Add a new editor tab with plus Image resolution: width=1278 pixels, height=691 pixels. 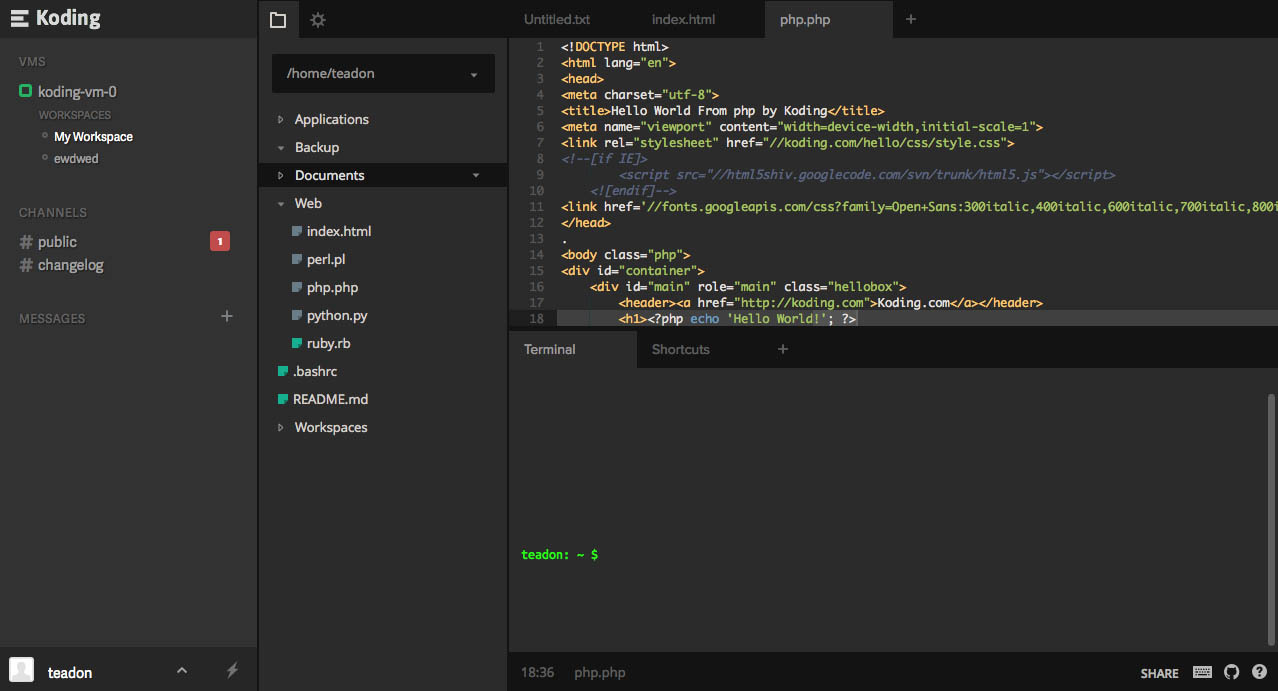click(x=910, y=19)
